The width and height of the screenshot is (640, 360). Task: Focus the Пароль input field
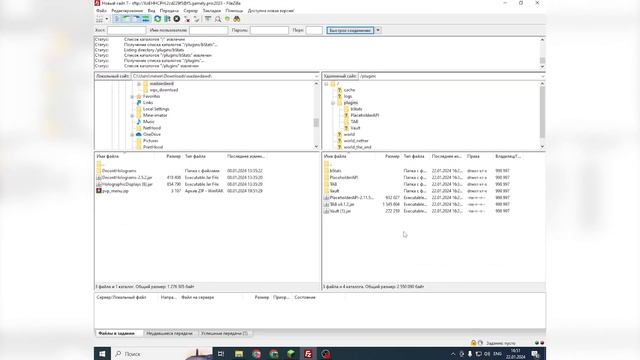tap(269, 30)
